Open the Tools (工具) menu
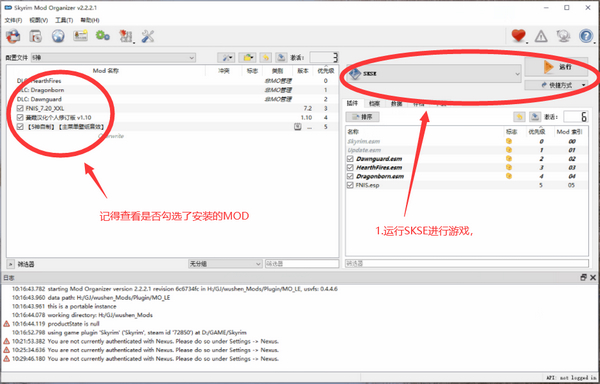The width and height of the screenshot is (600, 384). click(x=64, y=20)
